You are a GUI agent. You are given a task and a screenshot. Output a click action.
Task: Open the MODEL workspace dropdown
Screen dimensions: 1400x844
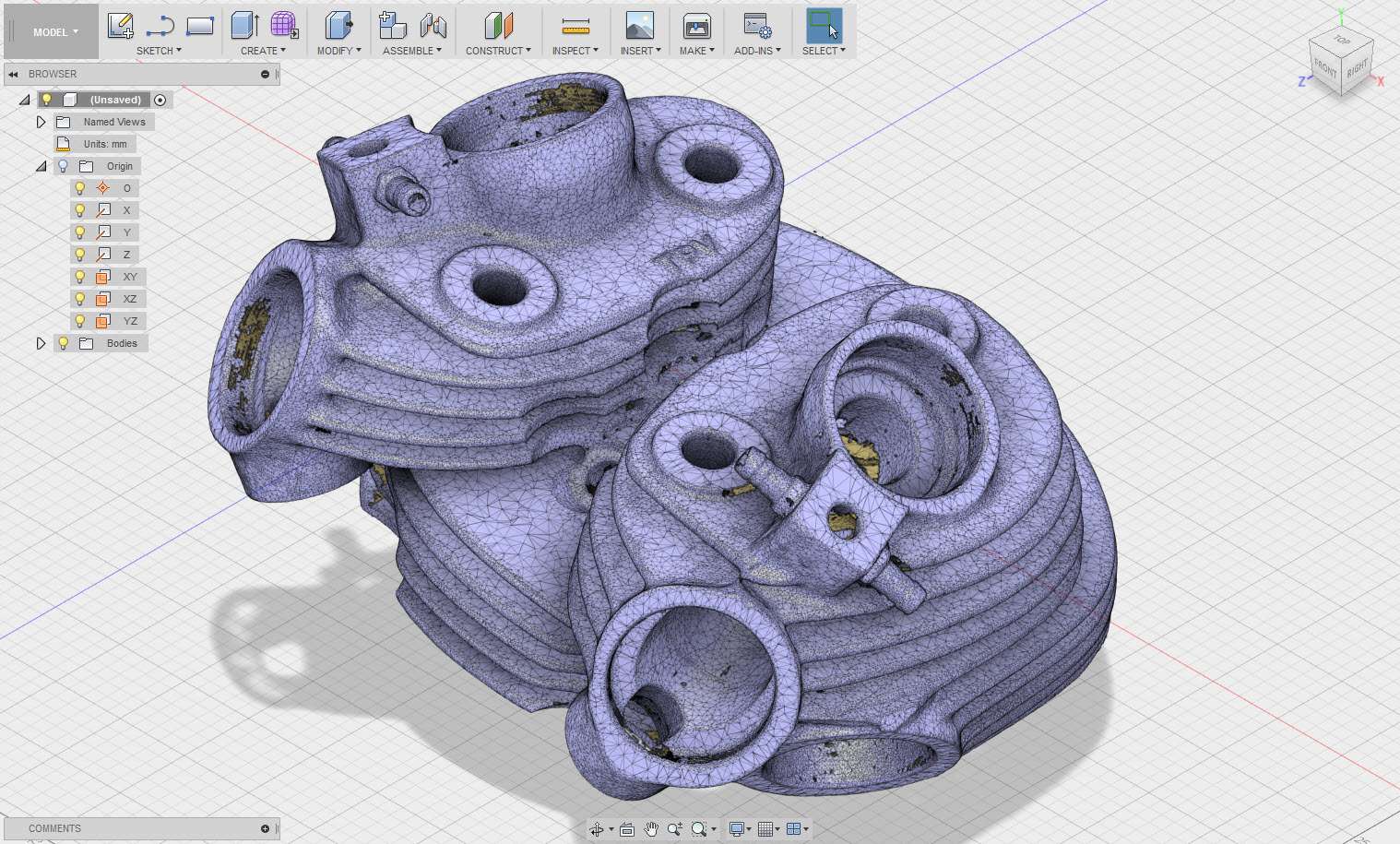click(54, 32)
